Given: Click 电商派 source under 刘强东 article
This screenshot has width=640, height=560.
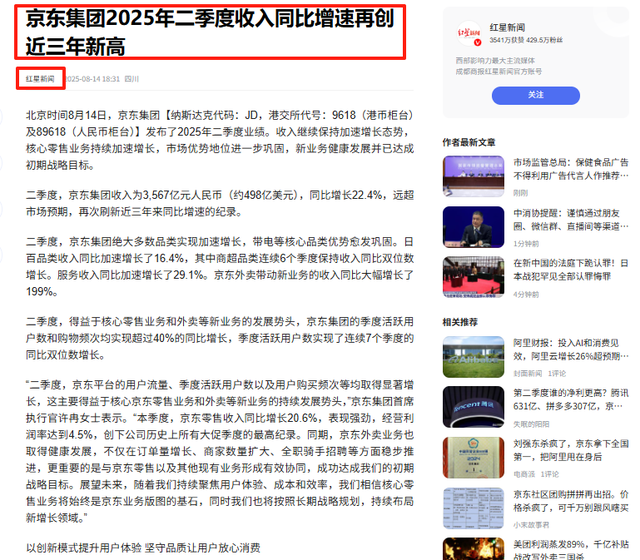Looking at the screenshot, I should (x=524, y=474).
